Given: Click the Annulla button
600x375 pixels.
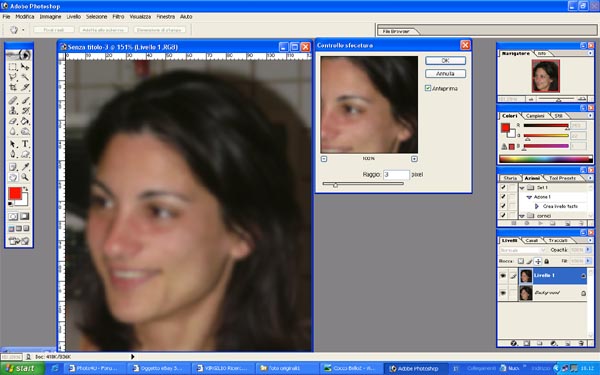Looking at the screenshot, I should click(x=445, y=73).
